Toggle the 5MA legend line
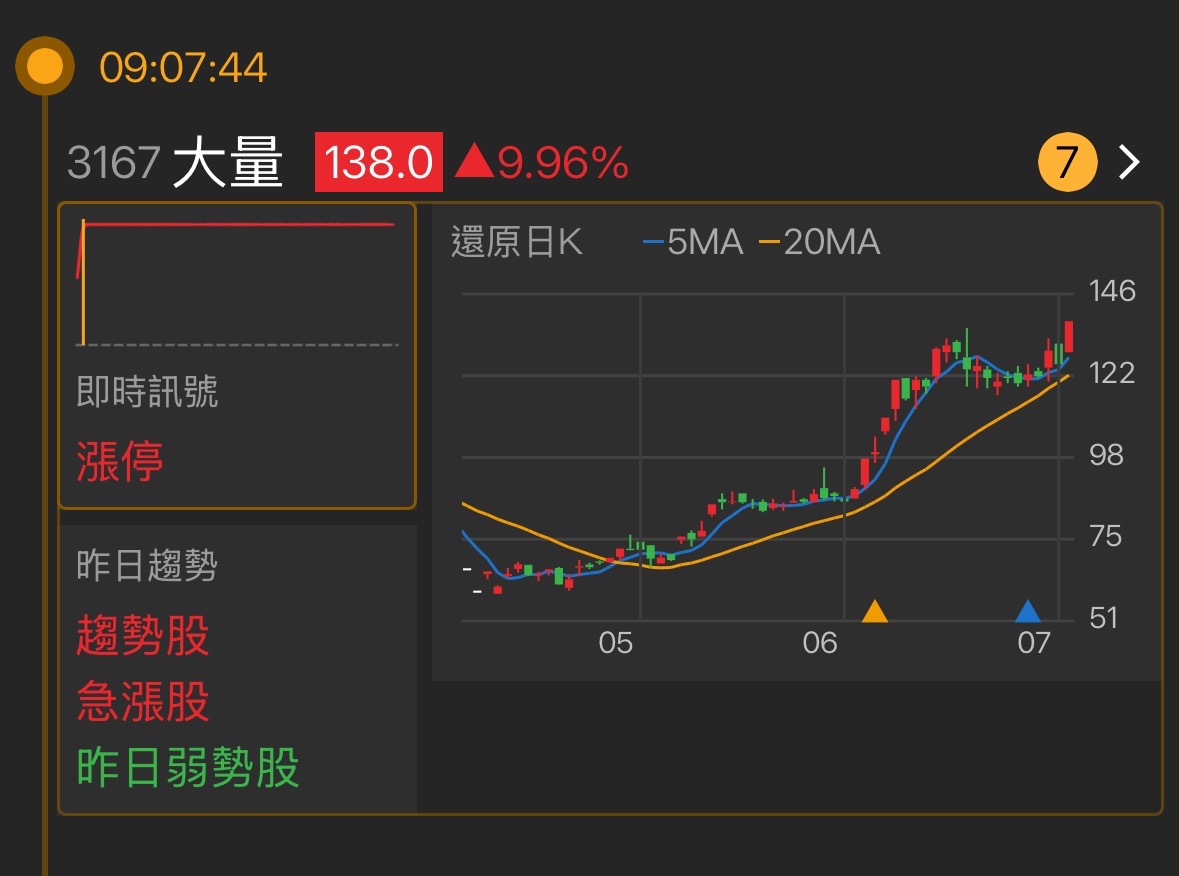 coord(693,242)
